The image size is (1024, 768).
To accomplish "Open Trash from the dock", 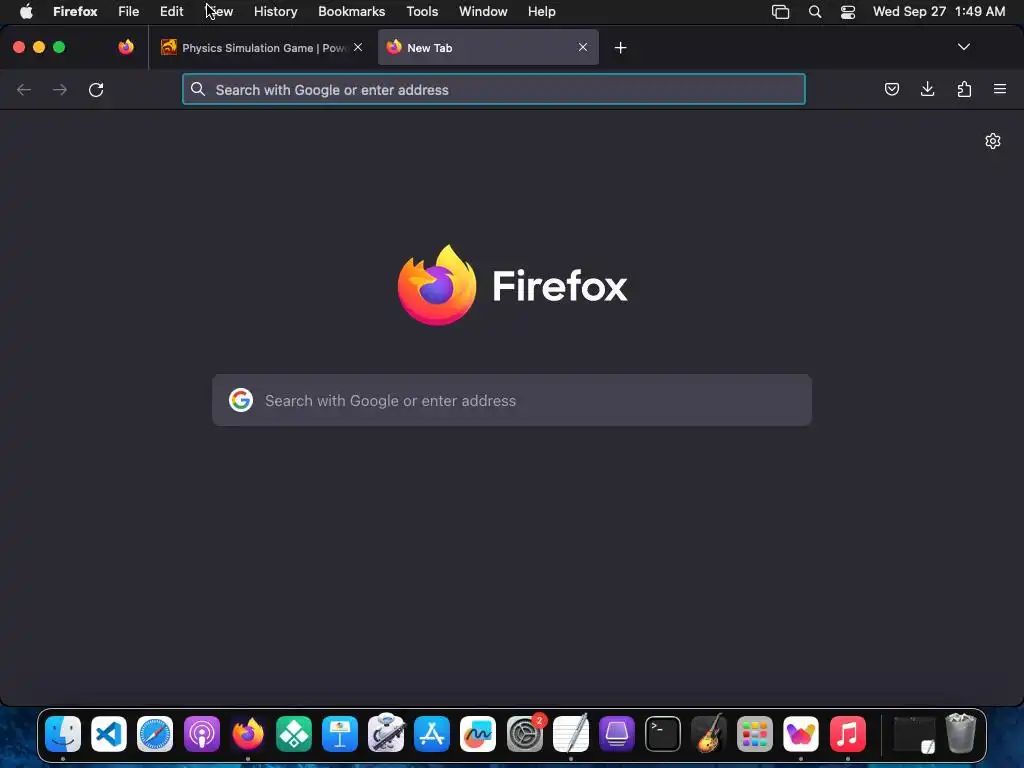I will point(961,734).
